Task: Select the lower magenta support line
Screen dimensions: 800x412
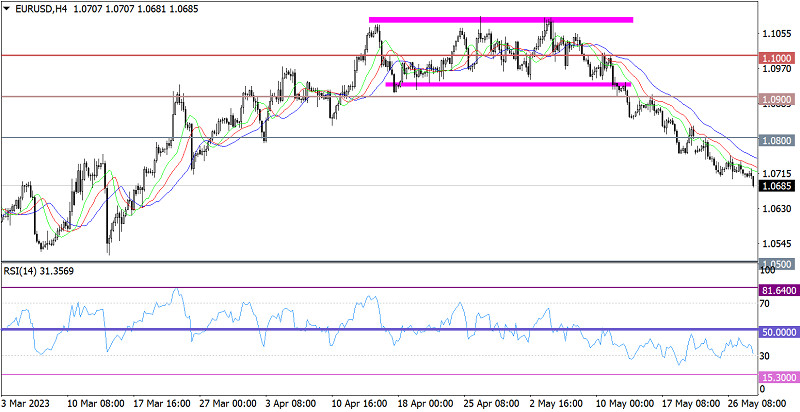Action: tap(500, 85)
